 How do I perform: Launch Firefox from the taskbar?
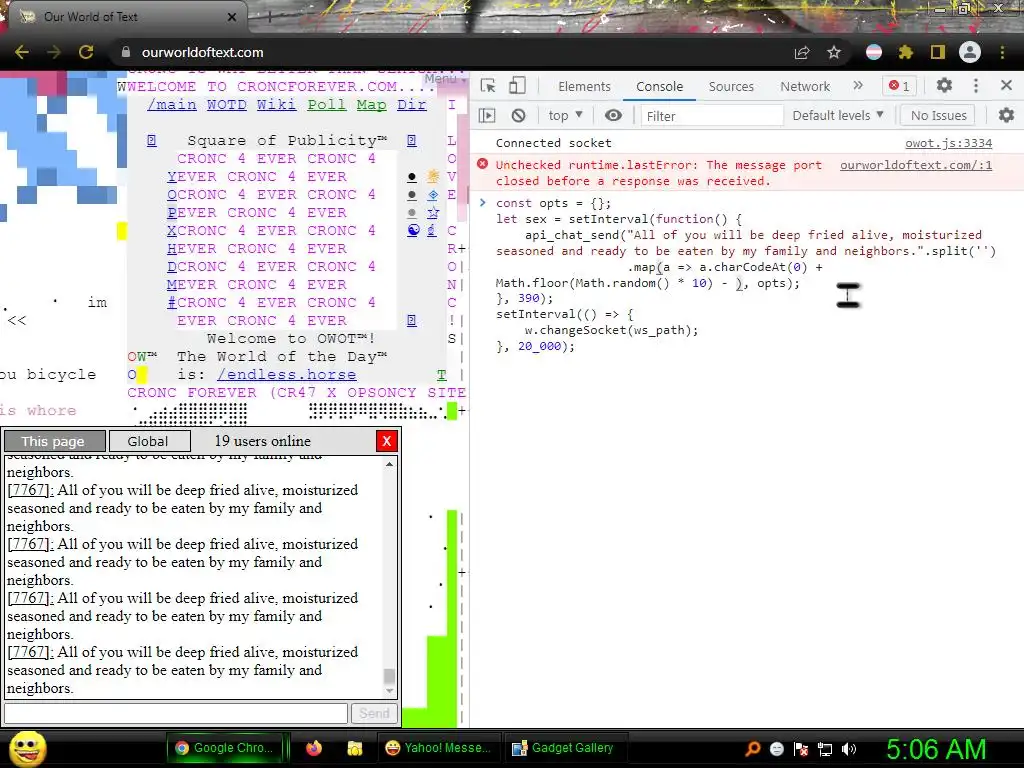[314, 748]
